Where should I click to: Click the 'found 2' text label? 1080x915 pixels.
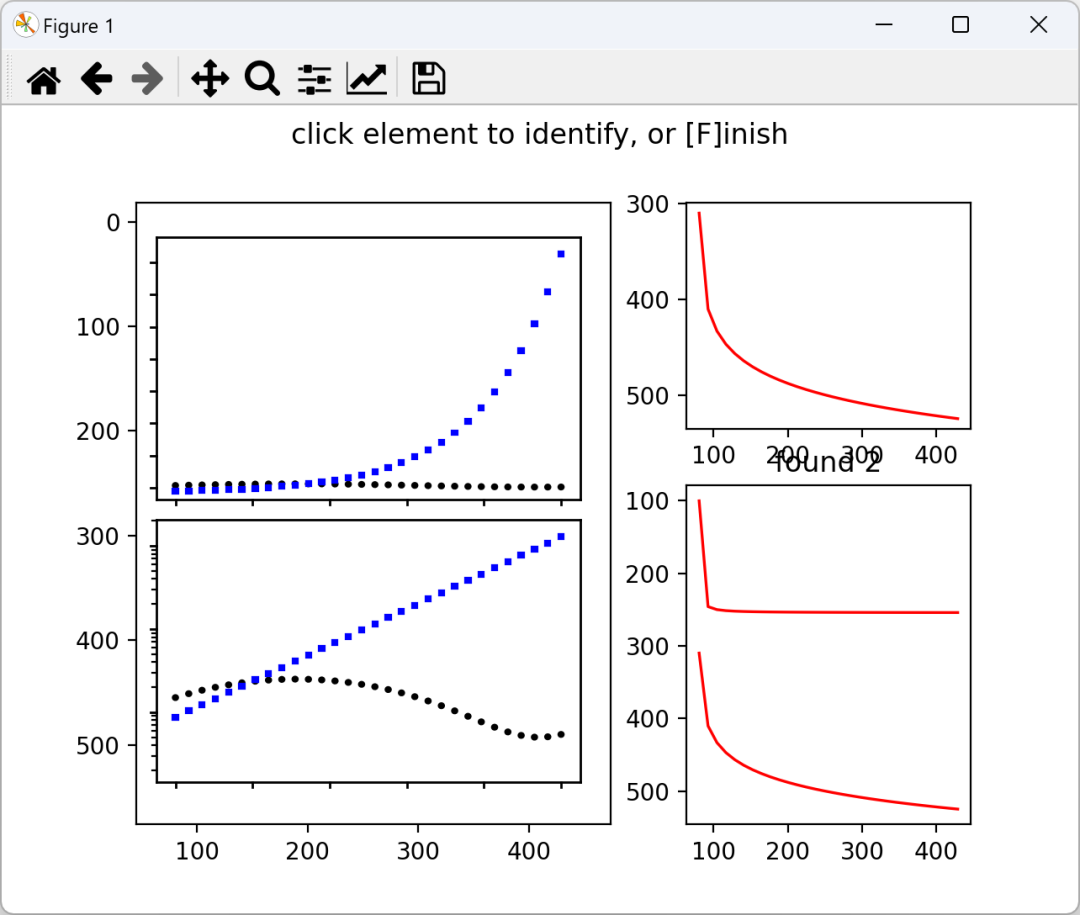[x=824, y=463]
